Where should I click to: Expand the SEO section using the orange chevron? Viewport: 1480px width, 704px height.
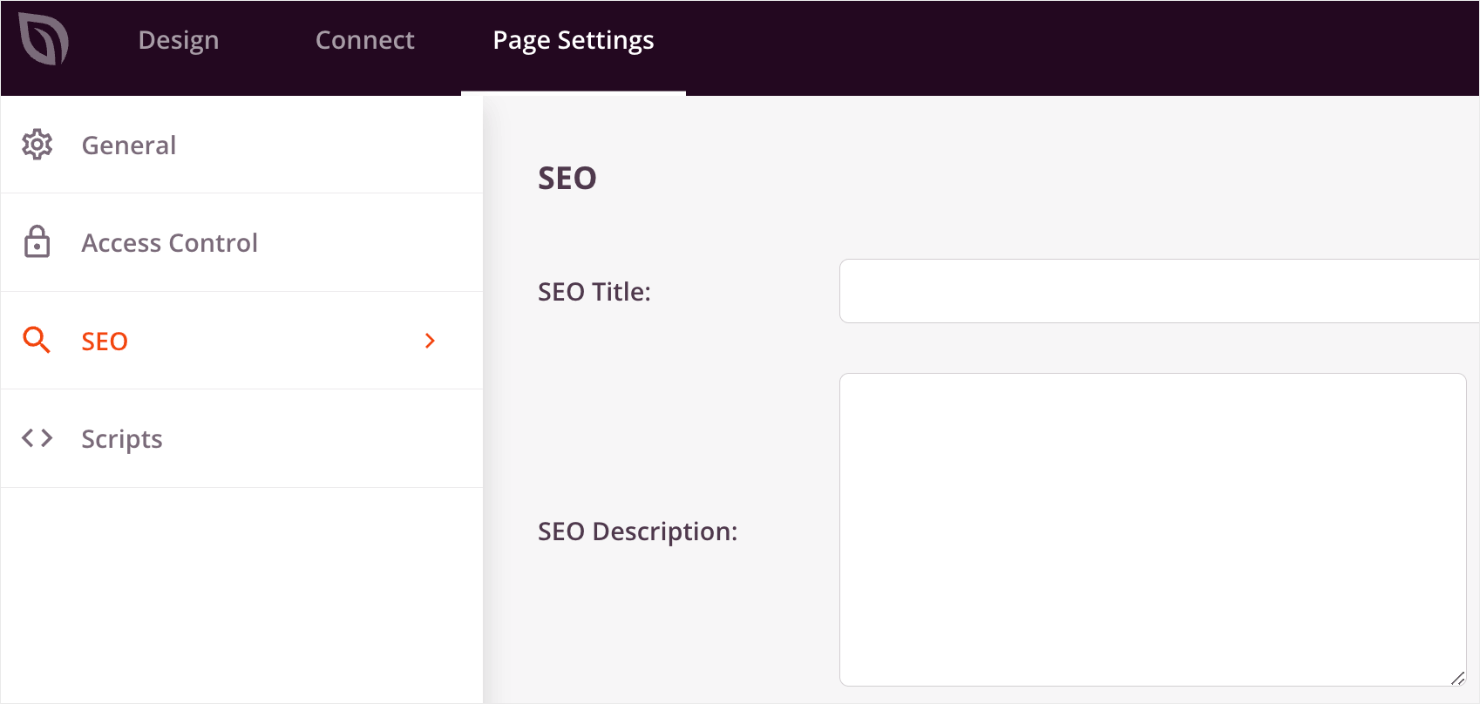pos(430,341)
